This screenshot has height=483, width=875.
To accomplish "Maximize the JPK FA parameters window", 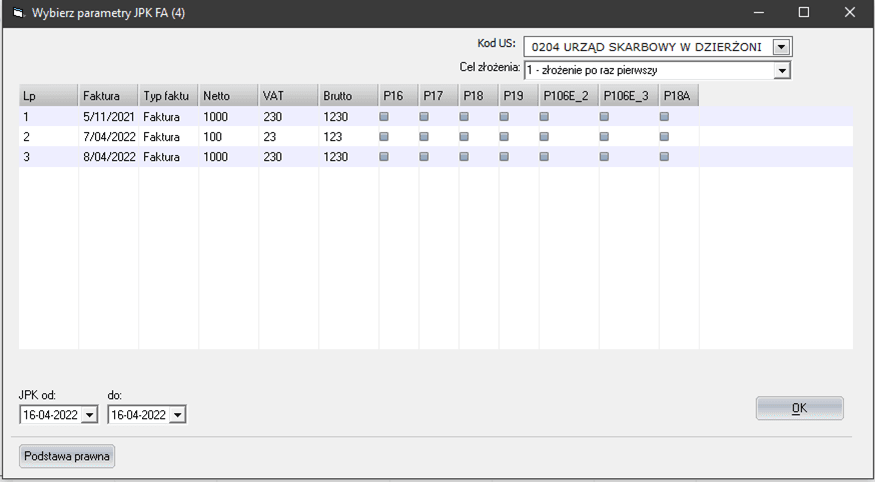I will [x=803, y=13].
